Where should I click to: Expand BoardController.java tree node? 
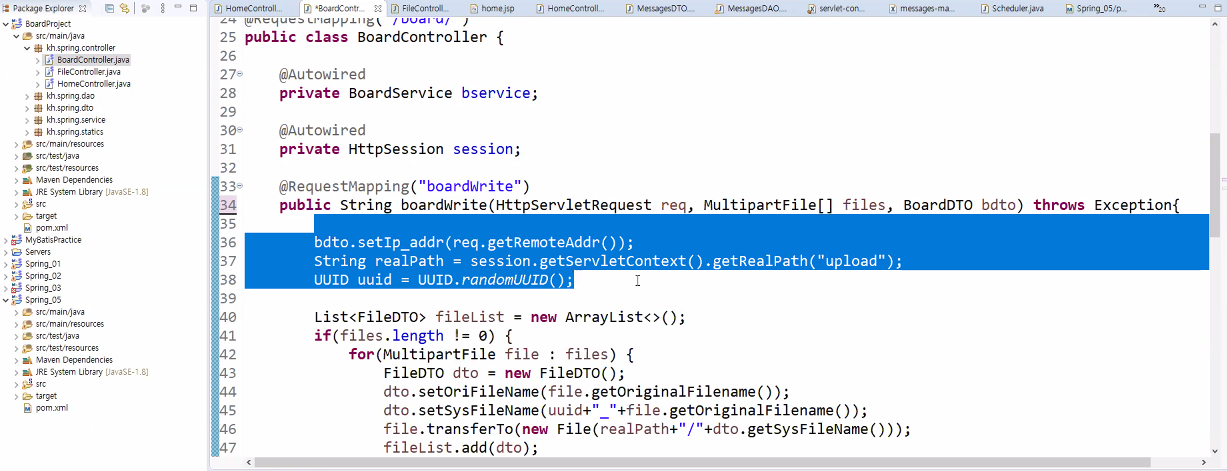tap(38, 60)
